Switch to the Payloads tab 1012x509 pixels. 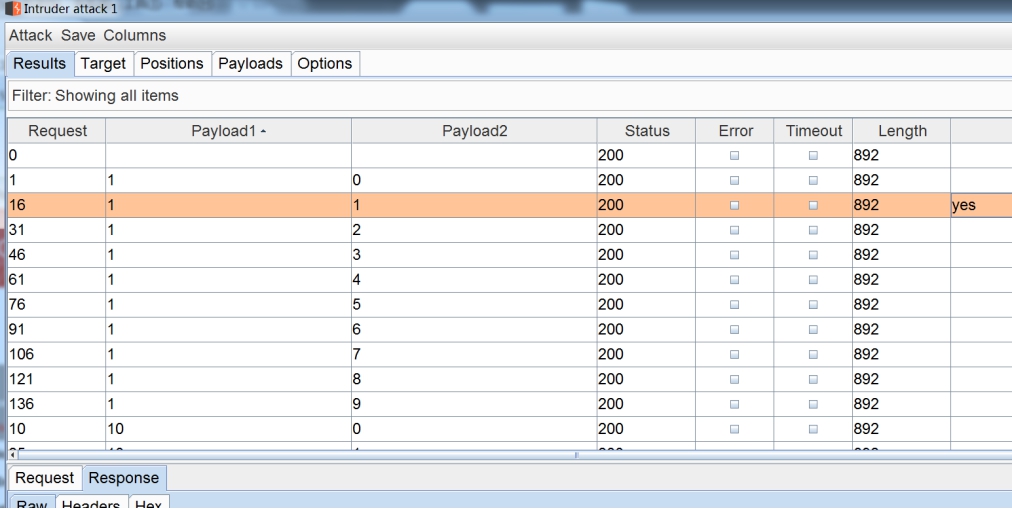click(250, 64)
